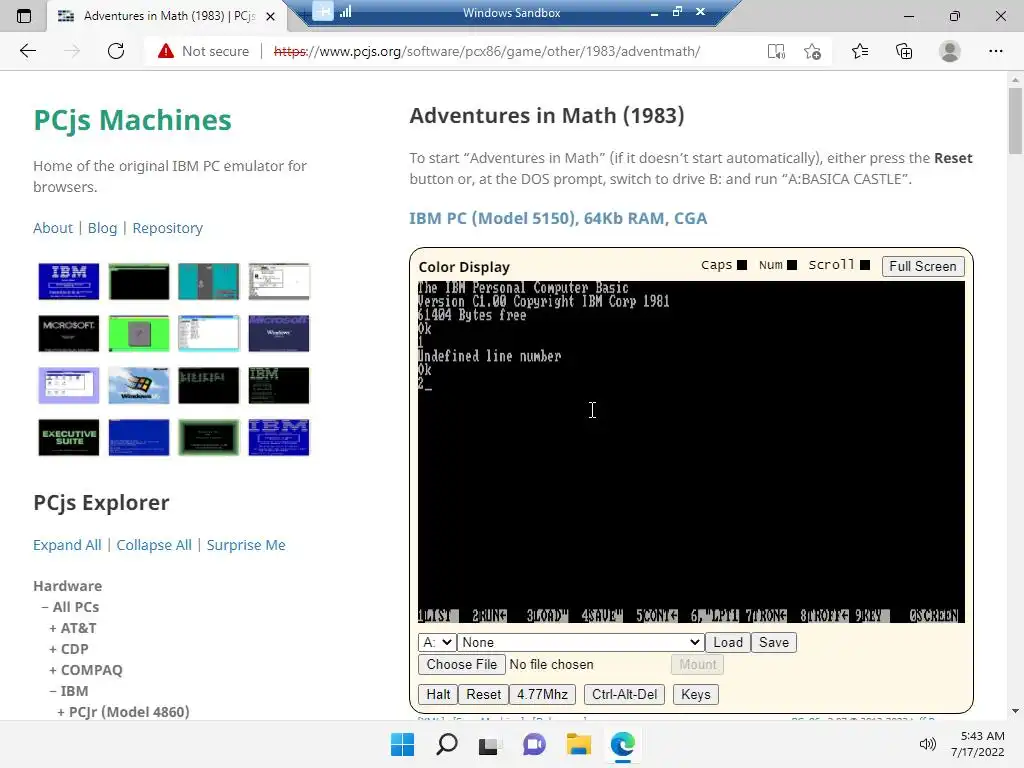Click the Reset machine button
1024x768 pixels.
483,694
